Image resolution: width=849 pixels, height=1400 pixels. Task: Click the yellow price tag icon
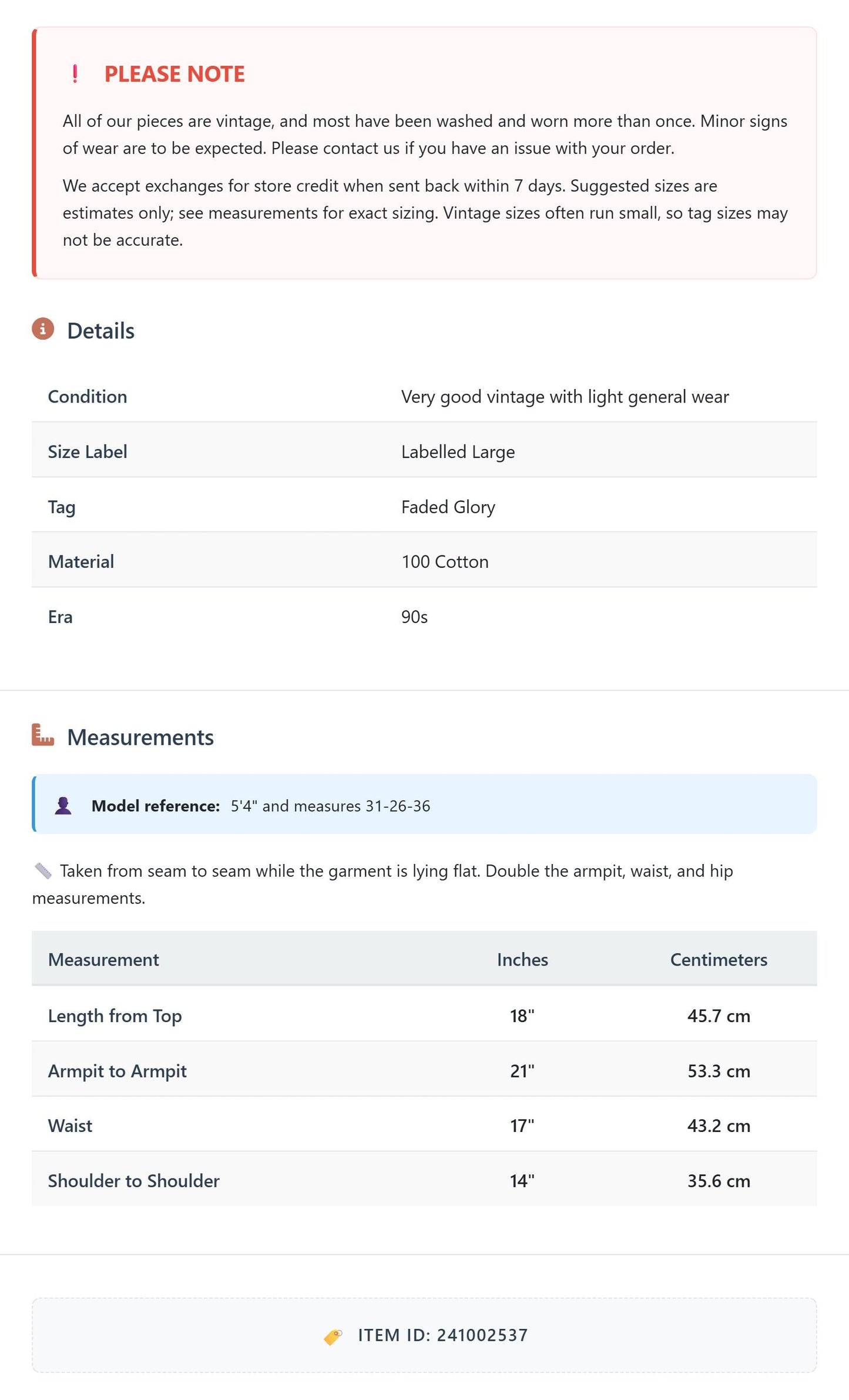point(333,1336)
